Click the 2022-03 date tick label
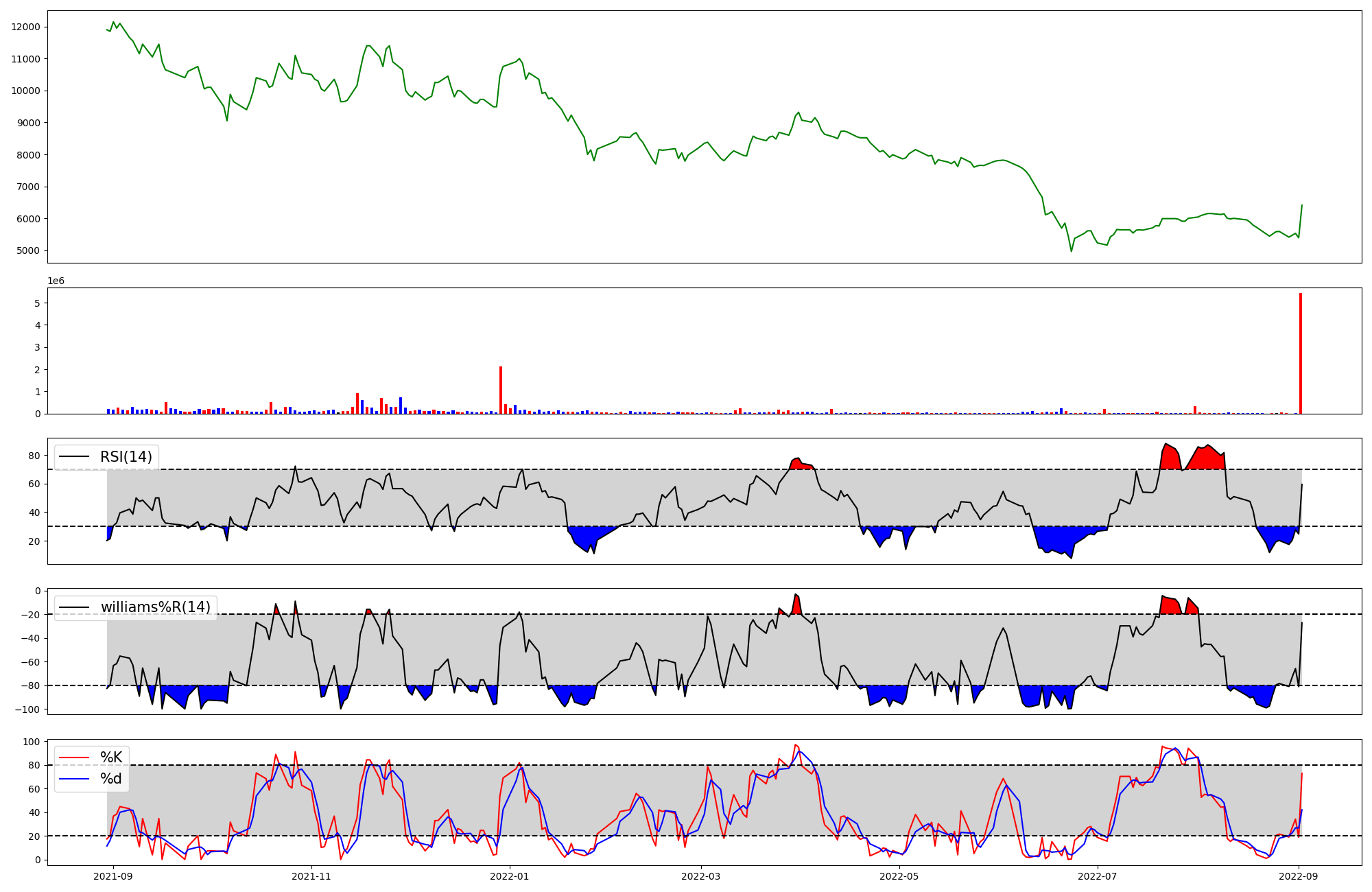Viewport: 1372px width, 892px height. point(701,876)
